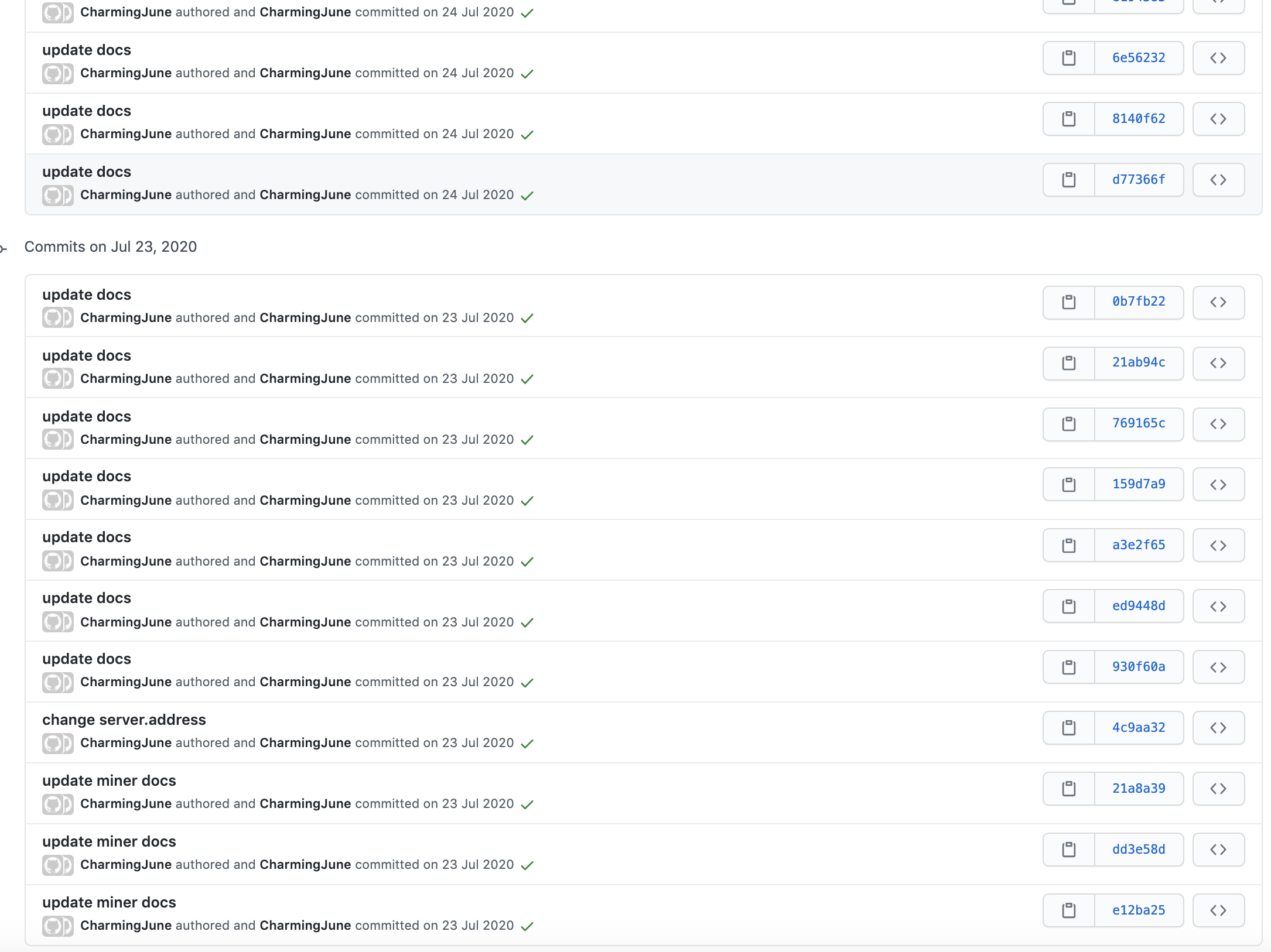Browse repository at commit 21ab94c
The height and width of the screenshot is (952, 1271).
pyautogui.click(x=1218, y=363)
